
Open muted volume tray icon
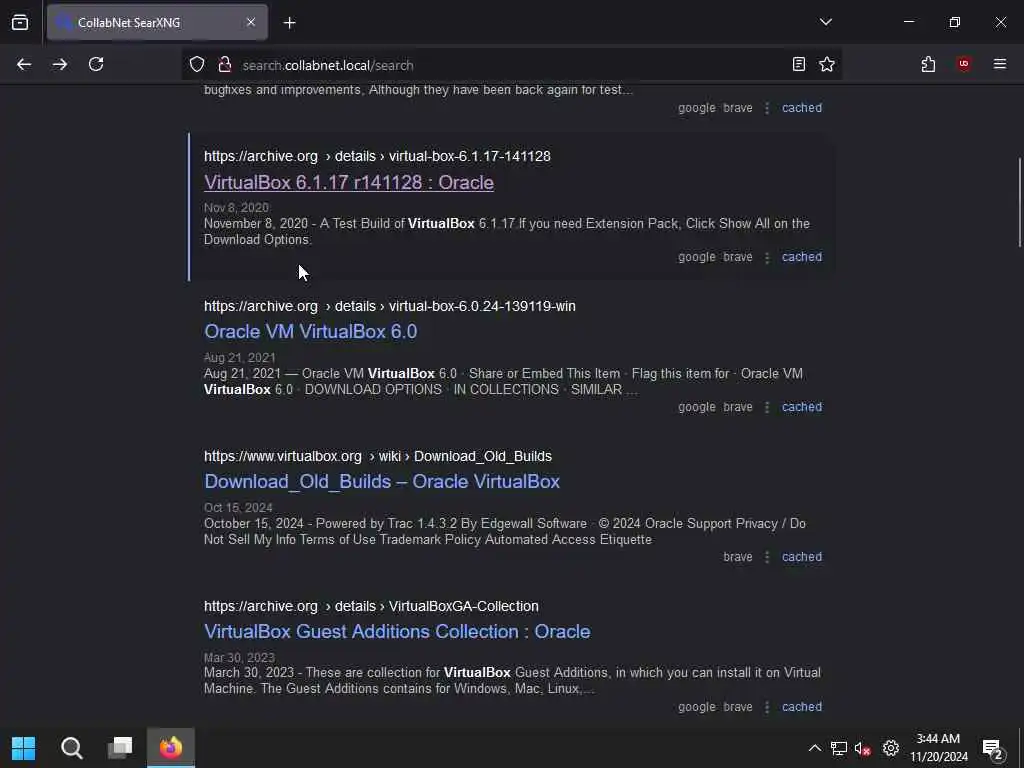[863, 748]
